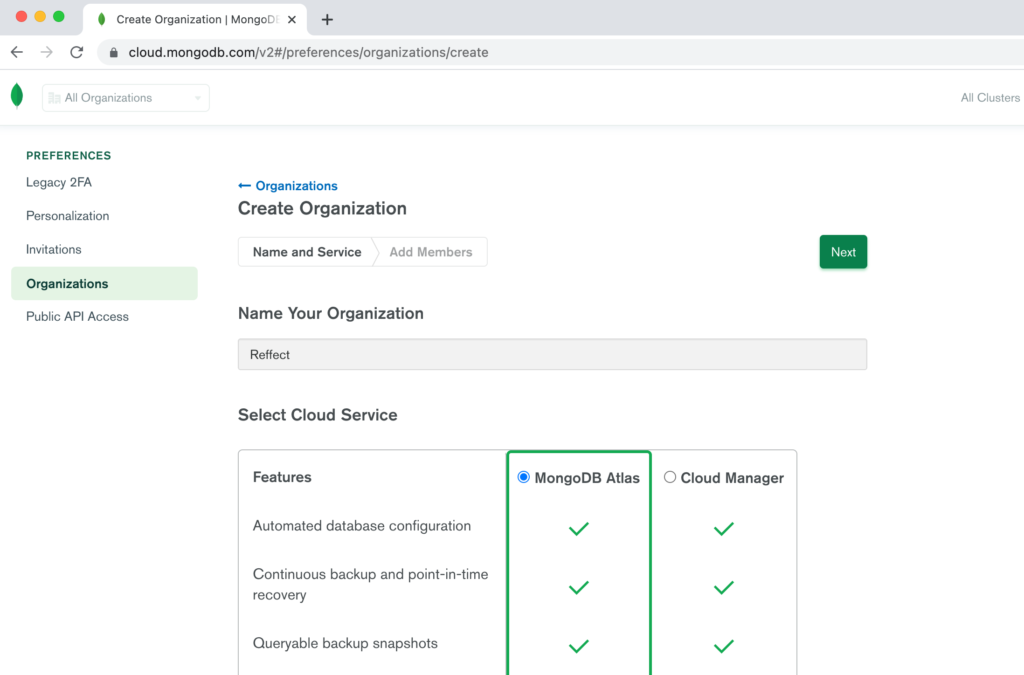This screenshot has width=1024, height=675.
Task: Open the All Organizations dropdown
Action: pos(125,98)
